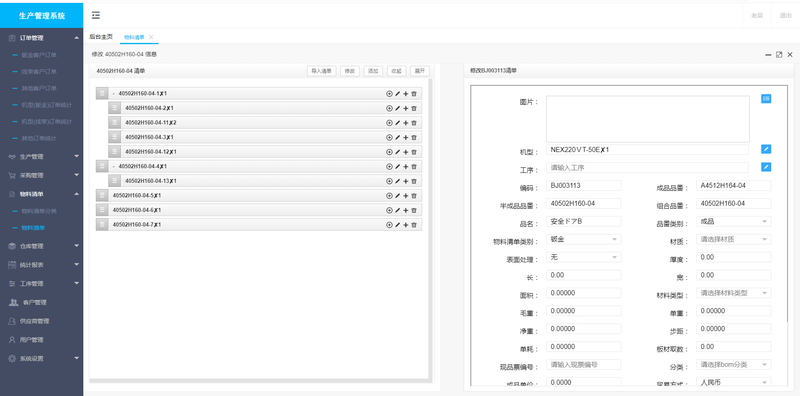
Task: Expand the 统计报表 sidebar menu
Action: point(41,265)
